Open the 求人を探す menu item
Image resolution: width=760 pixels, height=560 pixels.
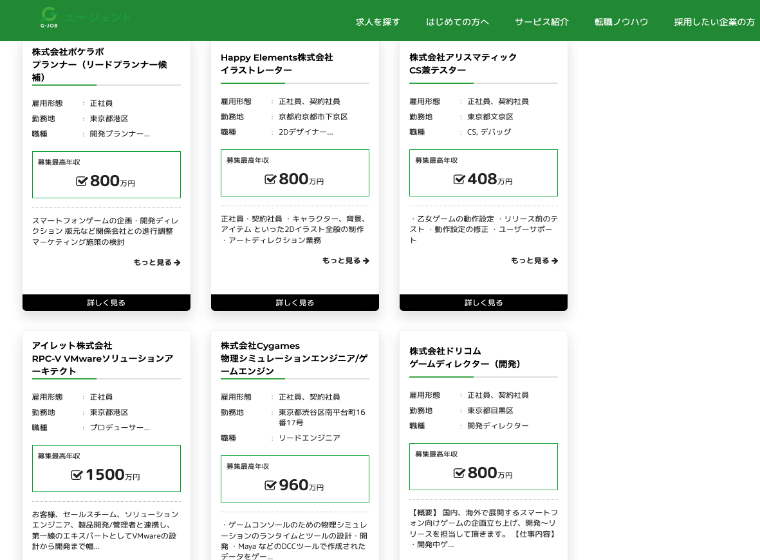pyautogui.click(x=378, y=22)
